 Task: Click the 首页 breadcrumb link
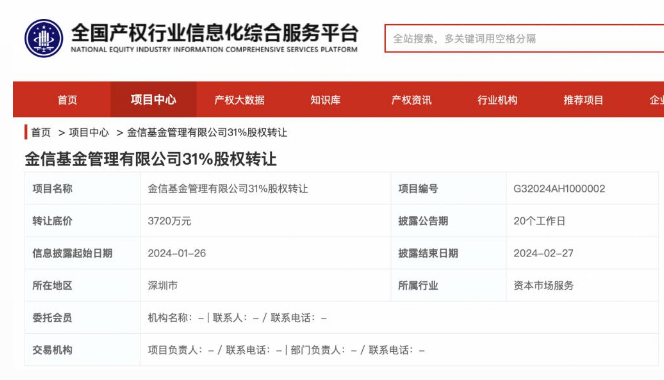41,133
